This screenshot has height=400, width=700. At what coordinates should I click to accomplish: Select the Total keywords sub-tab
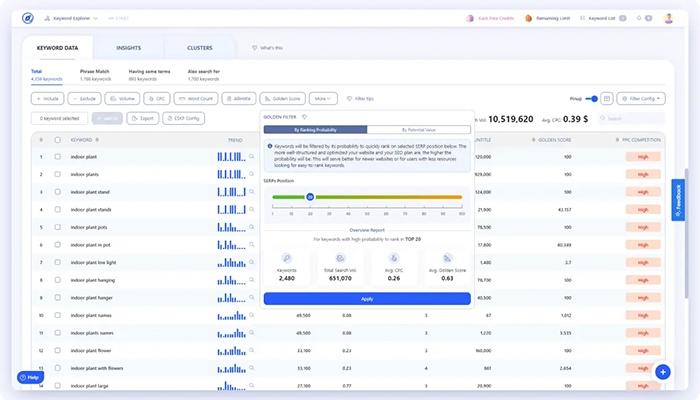[x=46, y=75]
